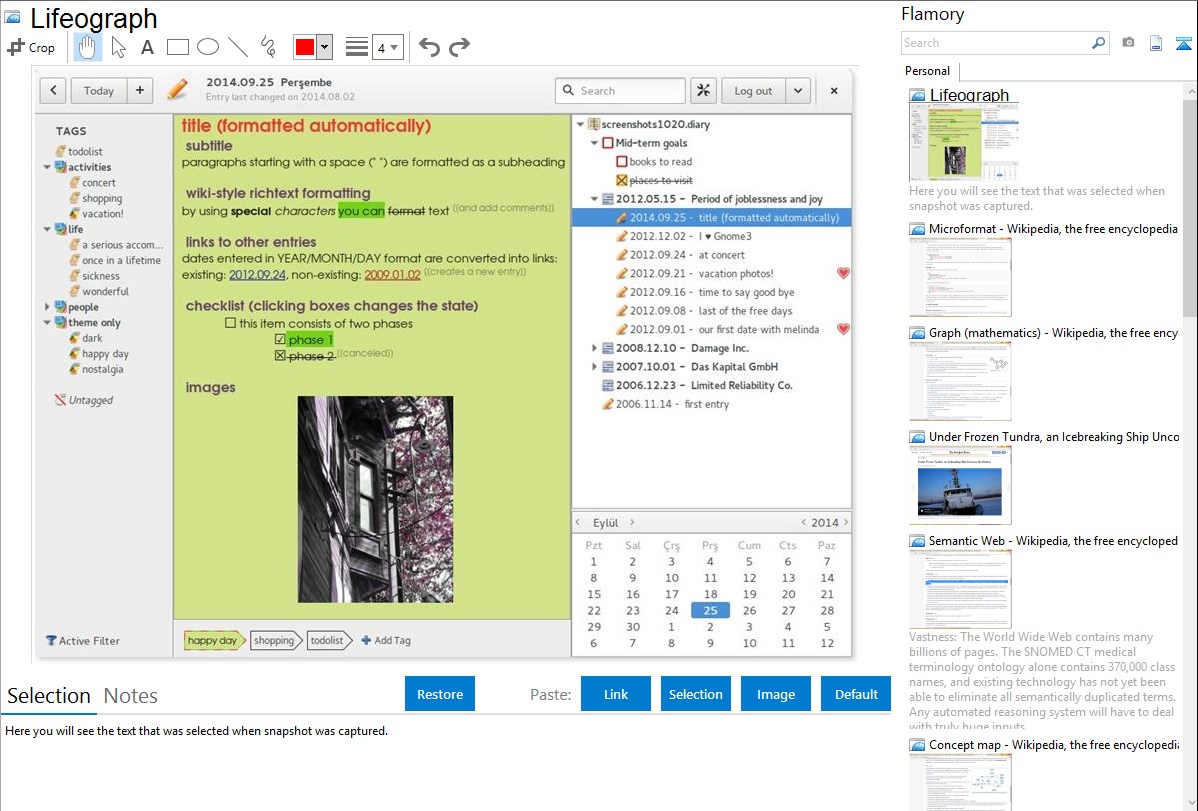The height and width of the screenshot is (811, 1198).
Task: Switch to the Notes tab
Action: tap(130, 696)
